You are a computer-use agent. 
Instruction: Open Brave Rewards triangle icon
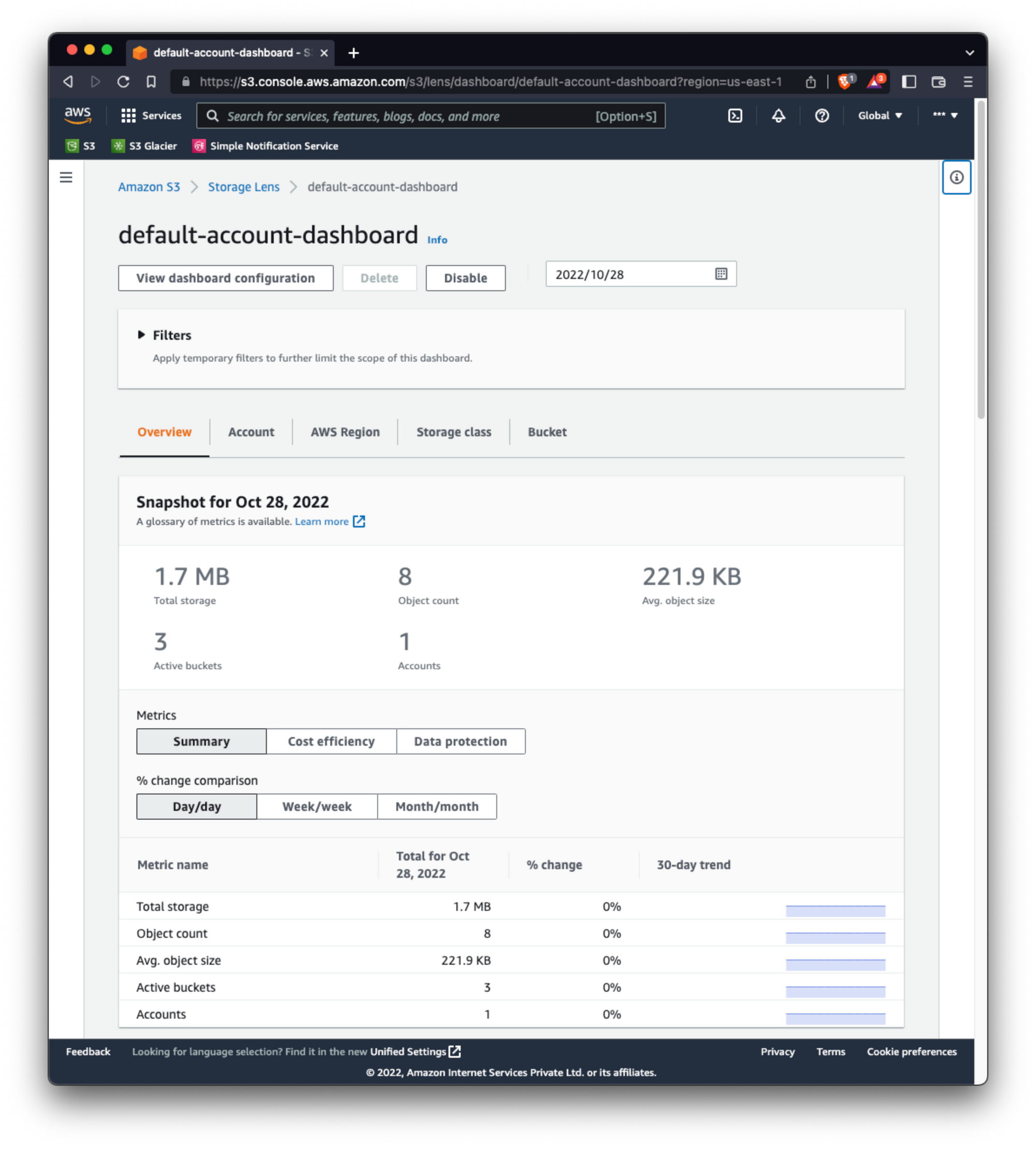[x=875, y=81]
